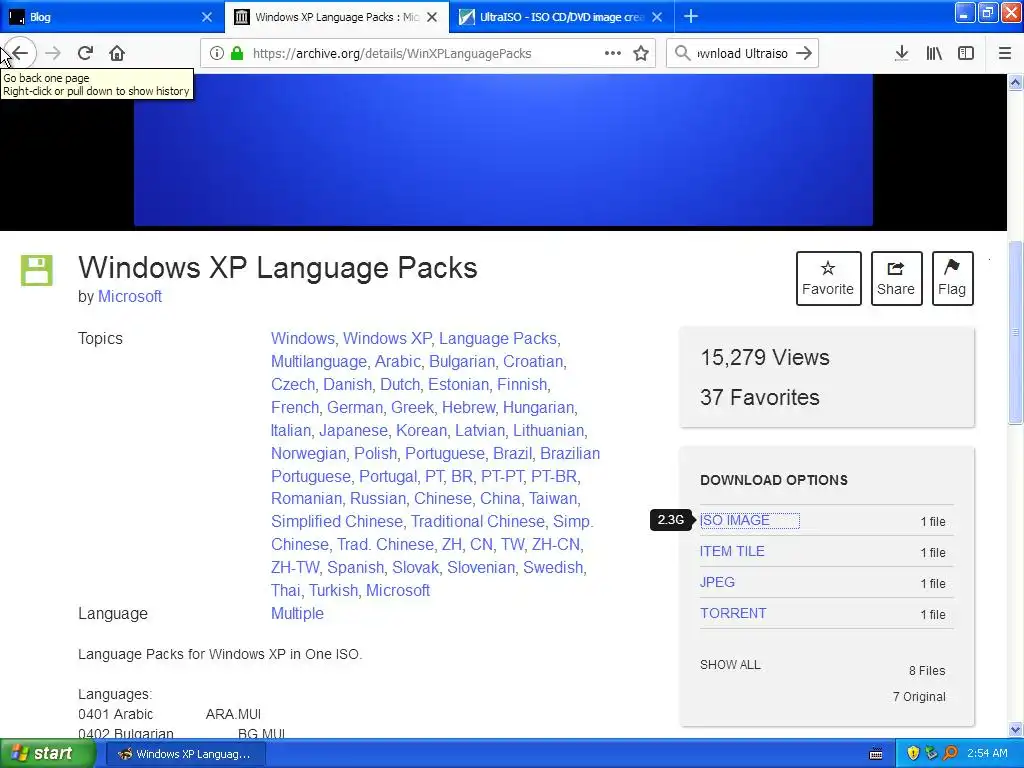Go back one page with the back arrow
This screenshot has width=1024, height=768.
(20, 53)
